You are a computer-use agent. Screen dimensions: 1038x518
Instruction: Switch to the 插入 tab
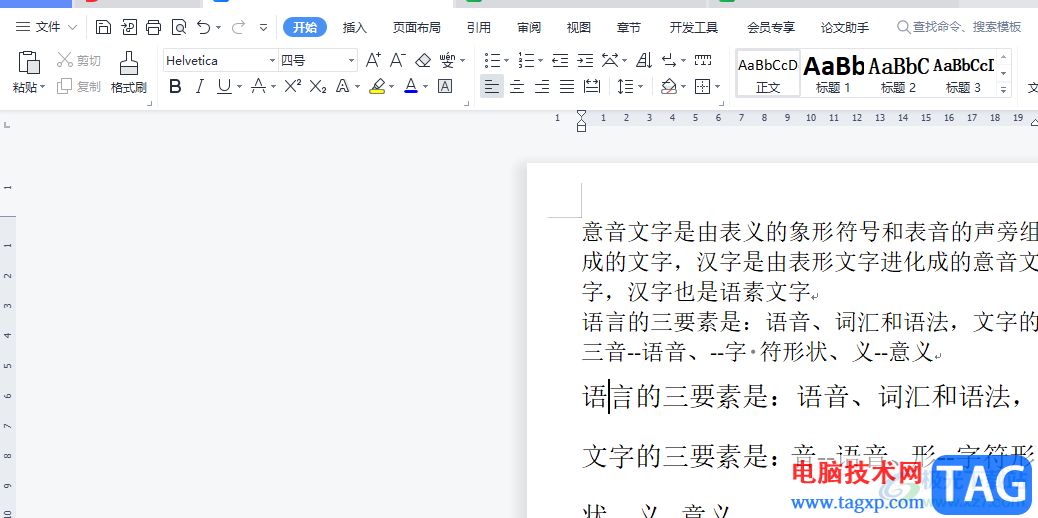point(355,28)
